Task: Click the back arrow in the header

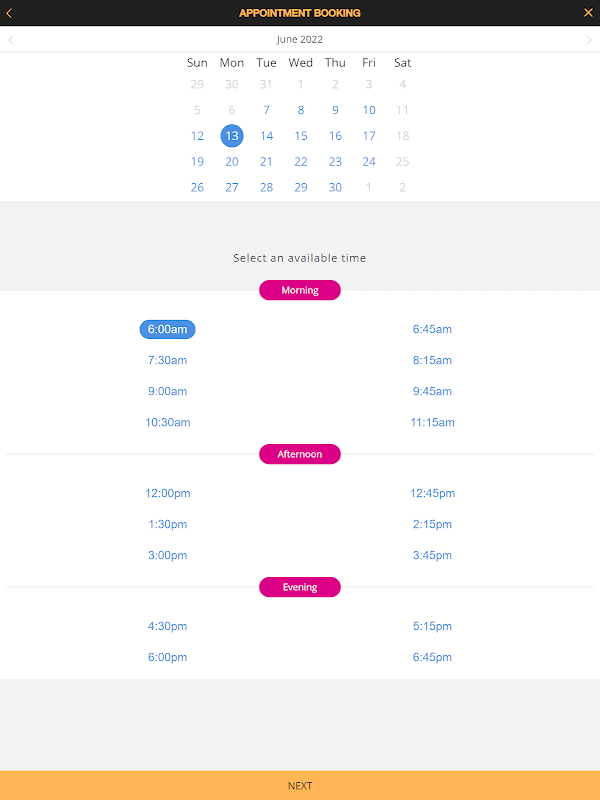Action: (x=10, y=13)
